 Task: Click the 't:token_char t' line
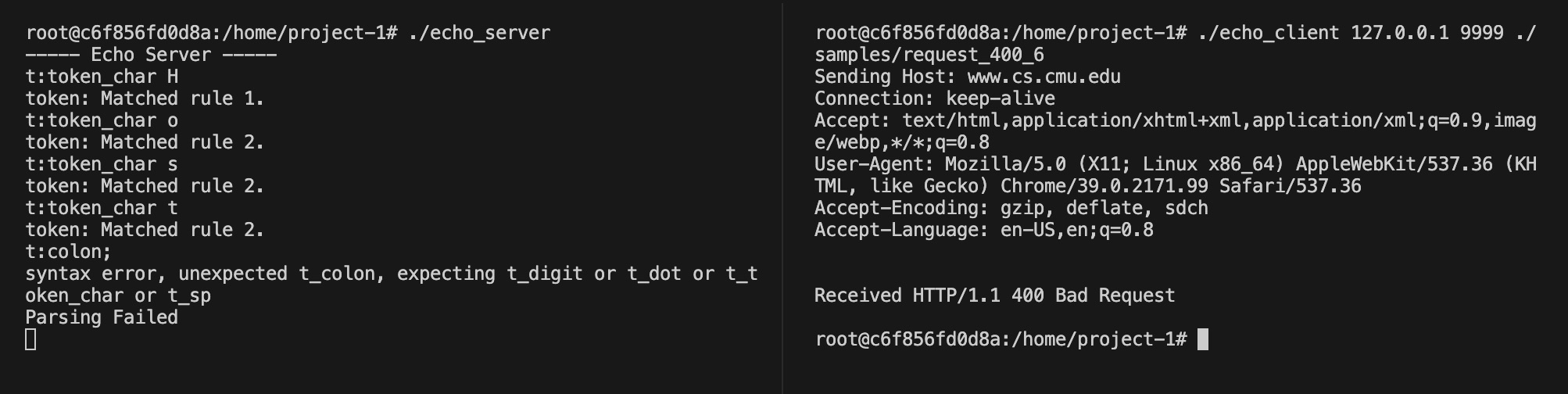point(102,208)
